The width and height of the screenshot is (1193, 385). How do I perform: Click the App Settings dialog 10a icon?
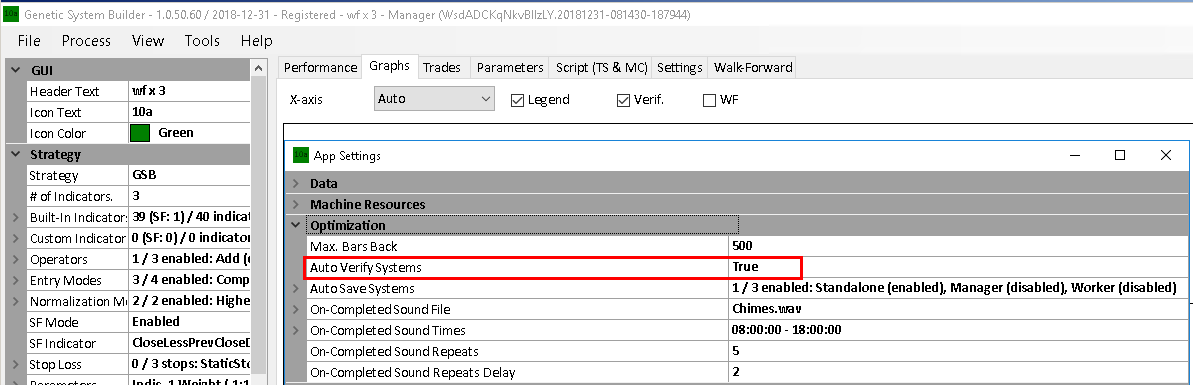[x=301, y=155]
